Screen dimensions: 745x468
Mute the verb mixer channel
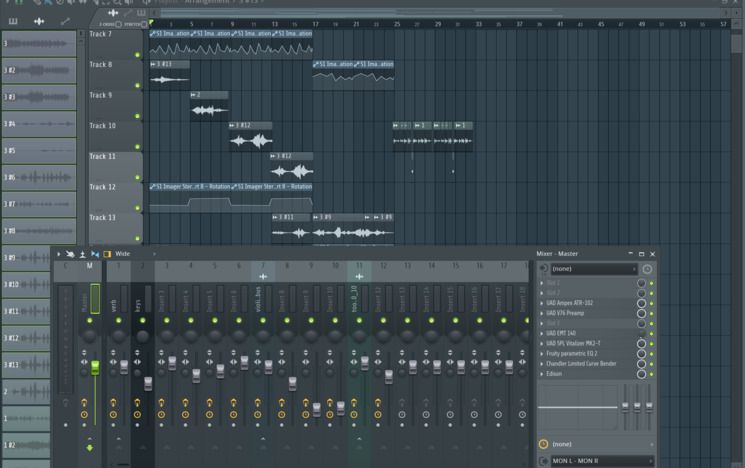coord(118,321)
